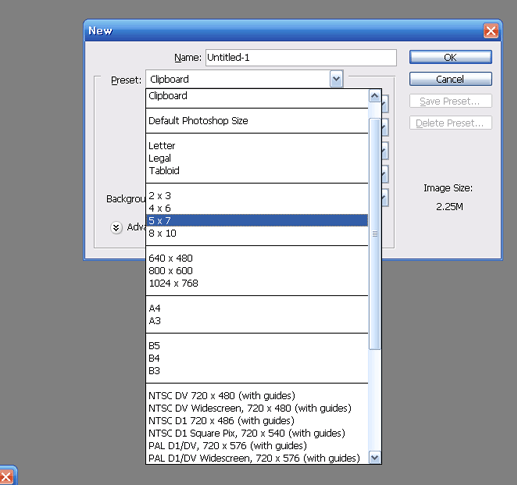Click the preset list scrollbar thumb
The width and height of the screenshot is (517, 485).
pyautogui.click(x=375, y=234)
